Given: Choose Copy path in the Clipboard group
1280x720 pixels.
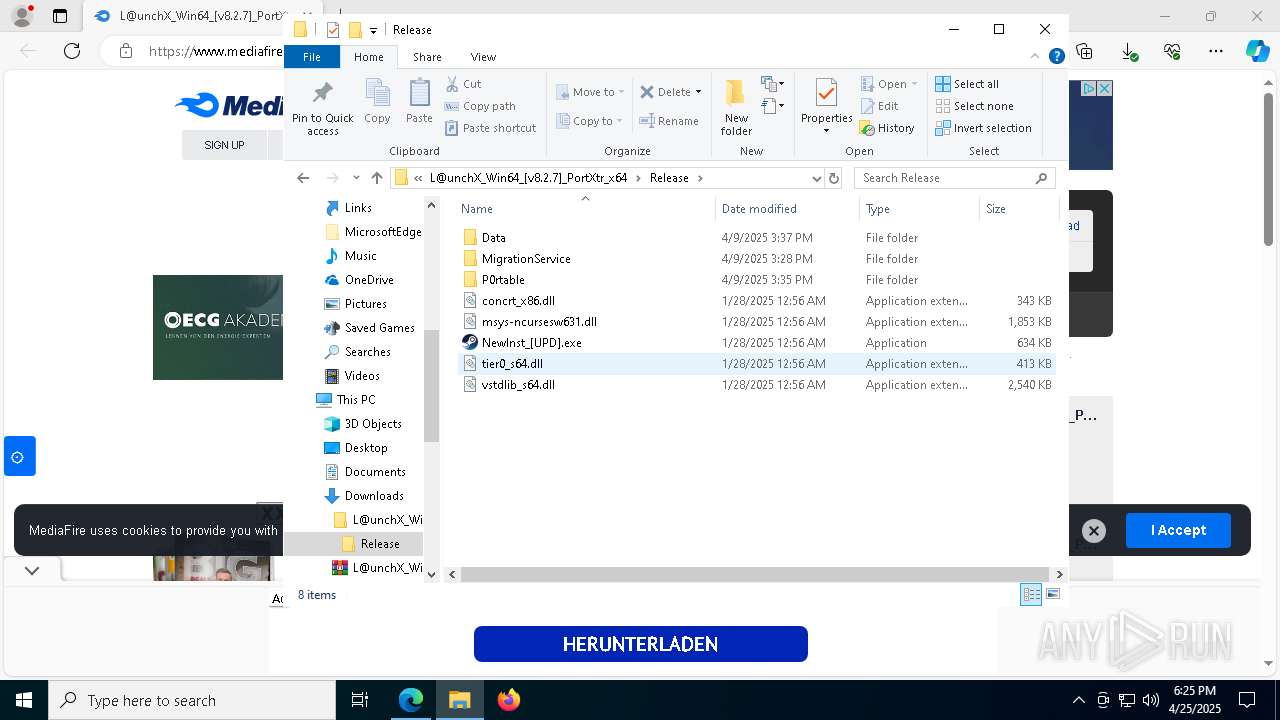Looking at the screenshot, I should click(480, 106).
